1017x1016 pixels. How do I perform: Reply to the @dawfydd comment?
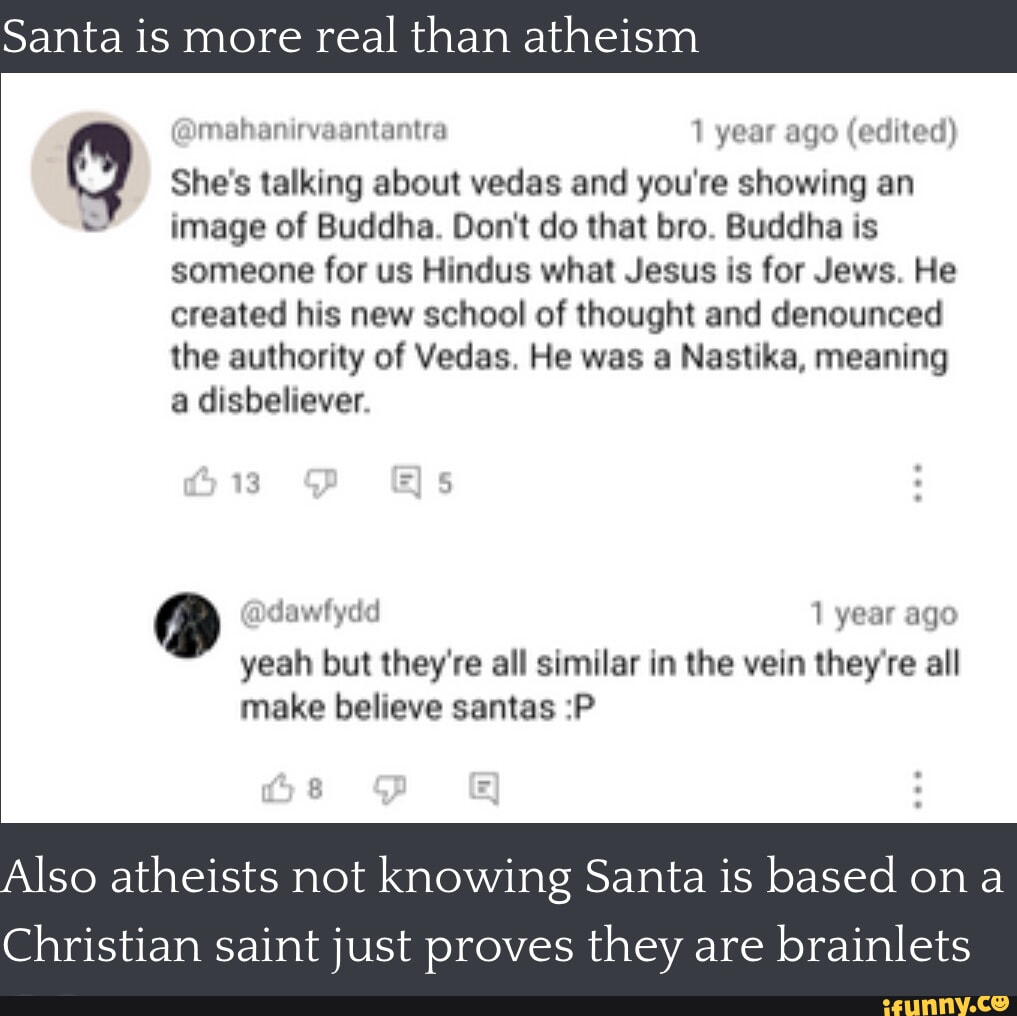pos(485,788)
